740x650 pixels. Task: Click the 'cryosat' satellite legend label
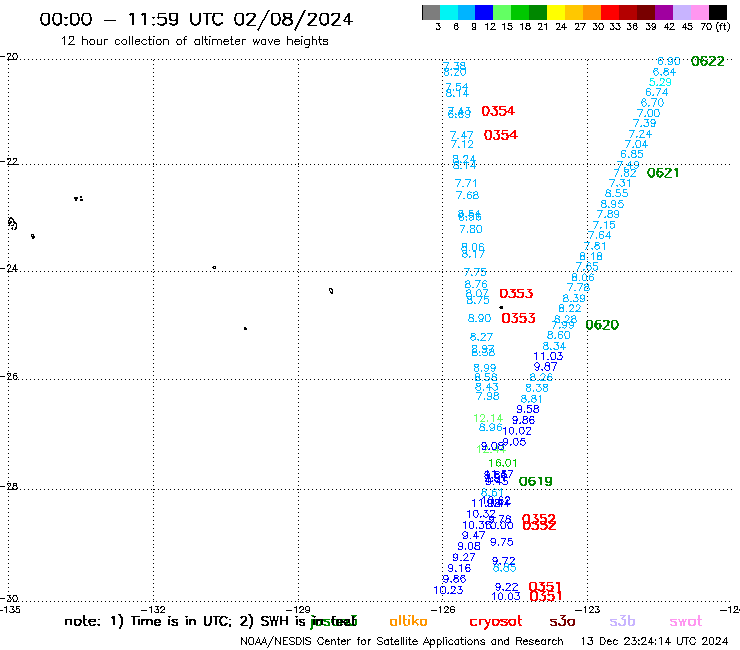tap(496, 621)
